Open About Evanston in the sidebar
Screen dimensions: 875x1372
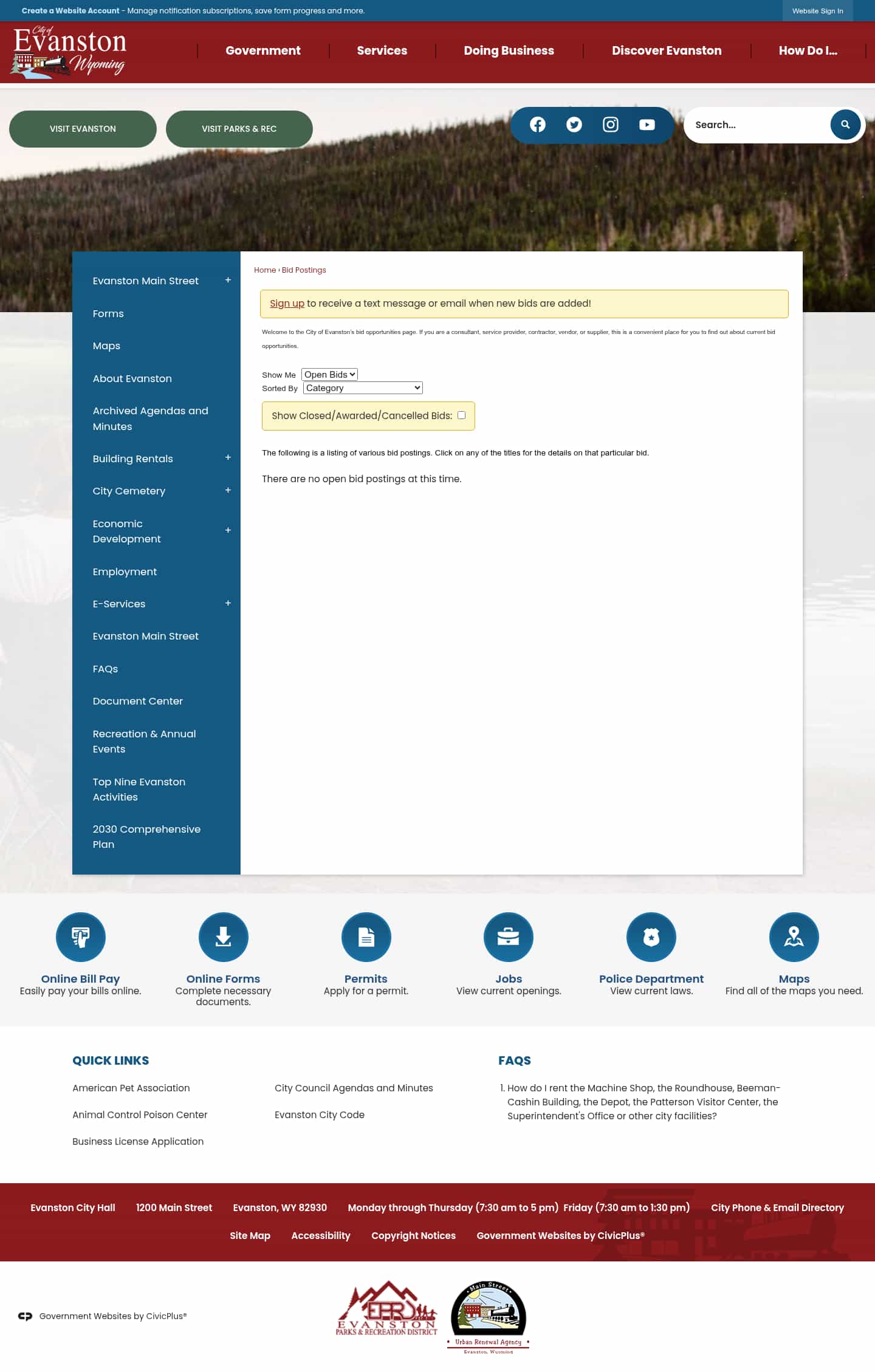click(132, 378)
